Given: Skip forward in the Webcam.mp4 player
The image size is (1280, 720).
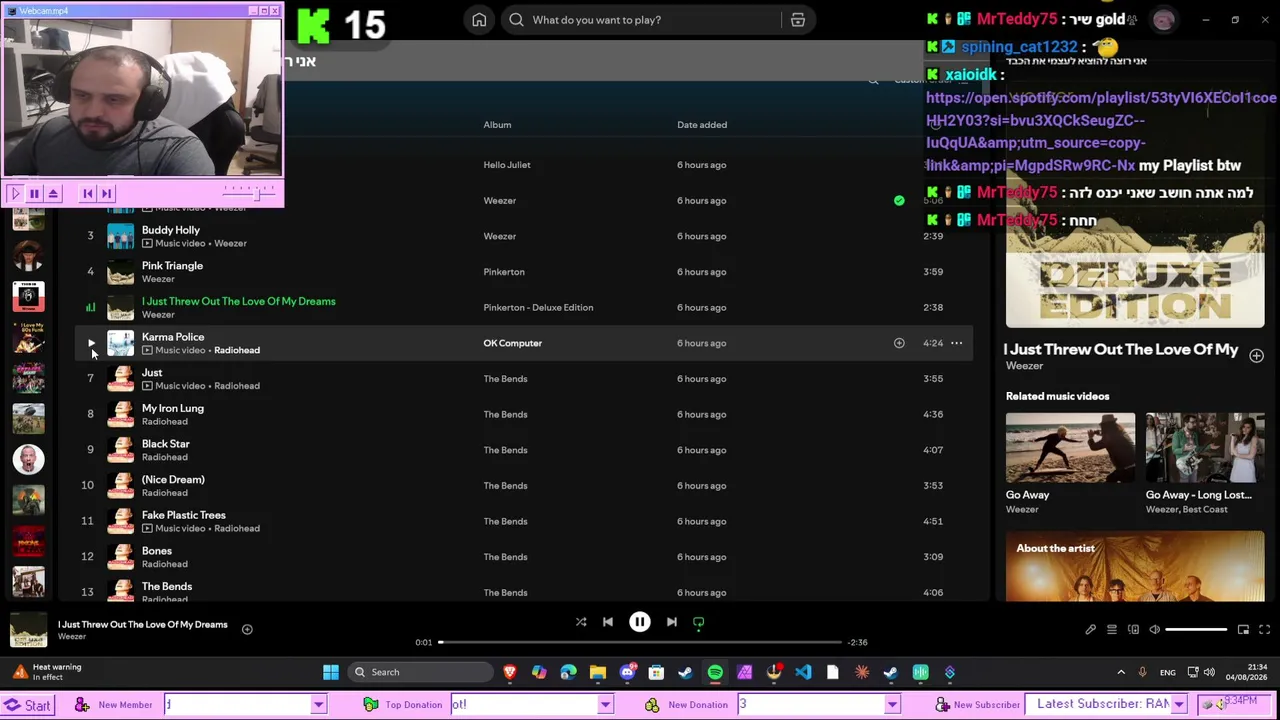Looking at the screenshot, I should 106,194.
